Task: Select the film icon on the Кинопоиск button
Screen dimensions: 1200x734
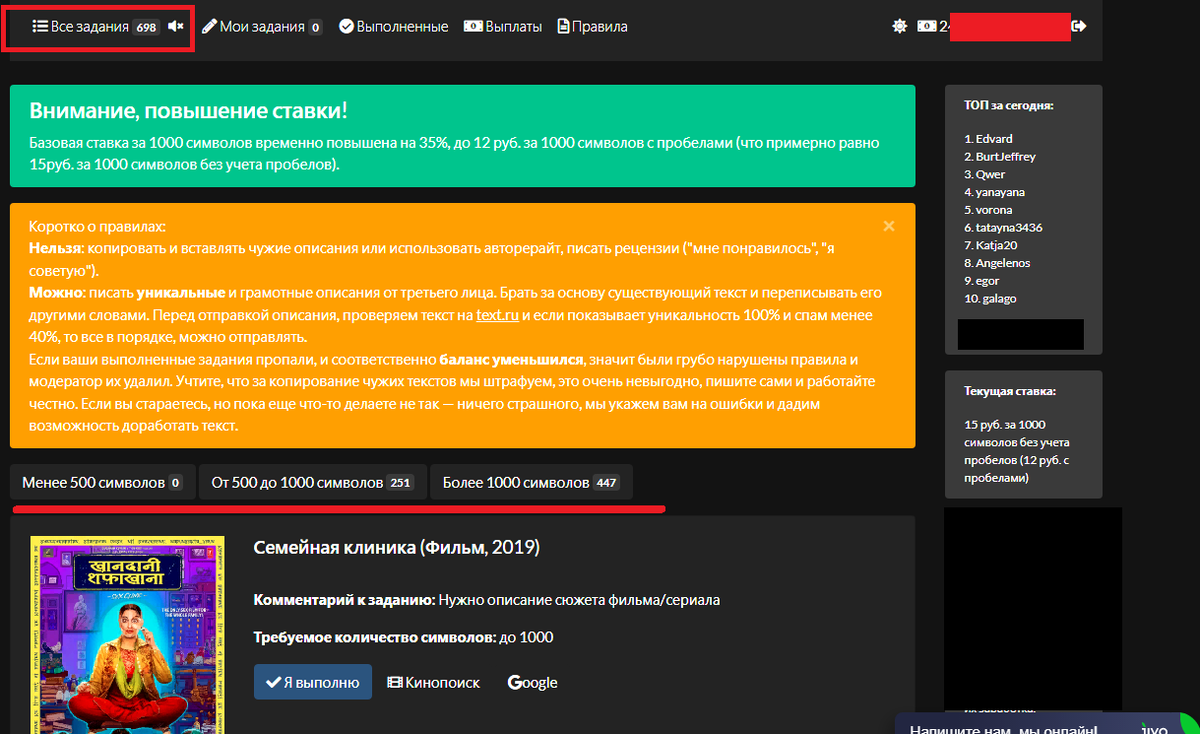Action: click(x=396, y=682)
